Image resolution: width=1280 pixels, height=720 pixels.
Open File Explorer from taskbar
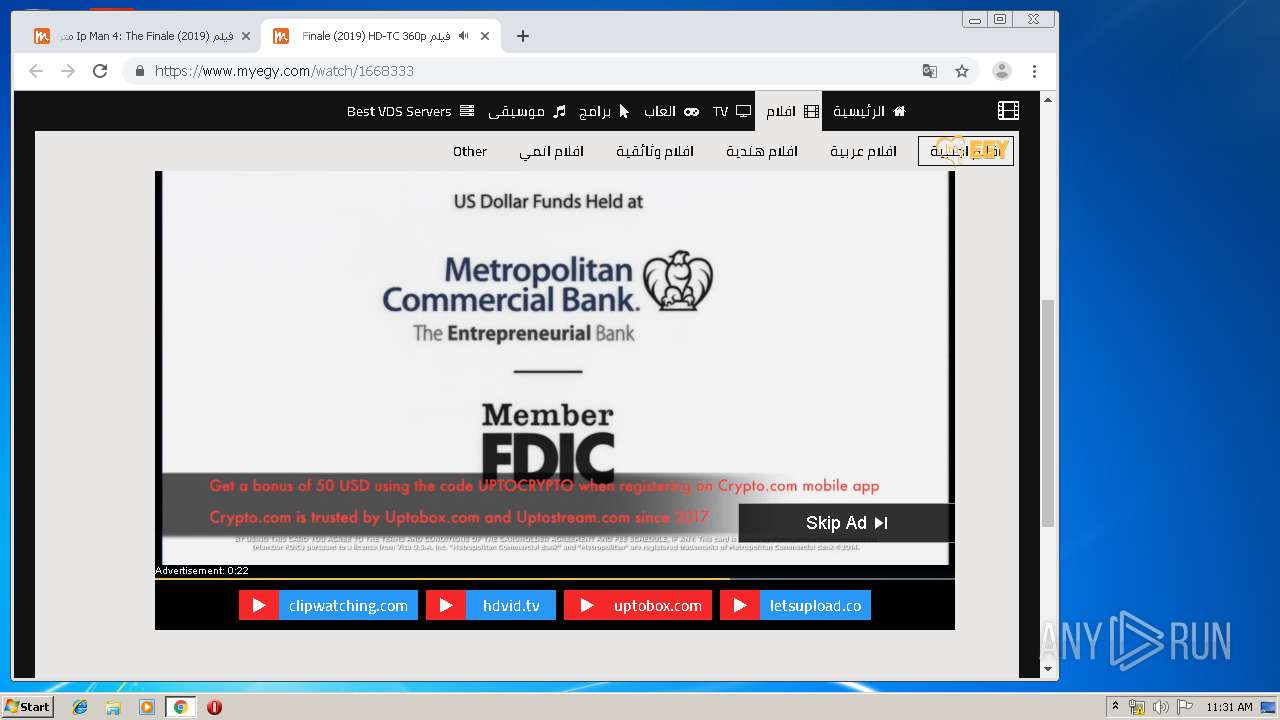113,707
